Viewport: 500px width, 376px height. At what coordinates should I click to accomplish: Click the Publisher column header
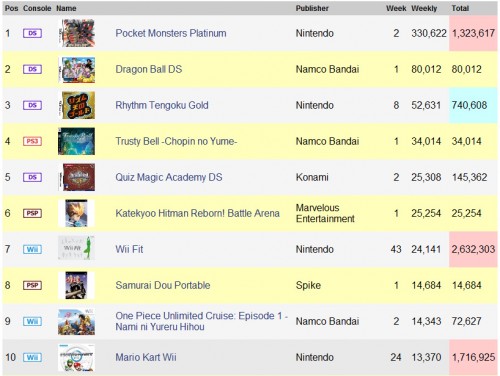[x=312, y=8]
